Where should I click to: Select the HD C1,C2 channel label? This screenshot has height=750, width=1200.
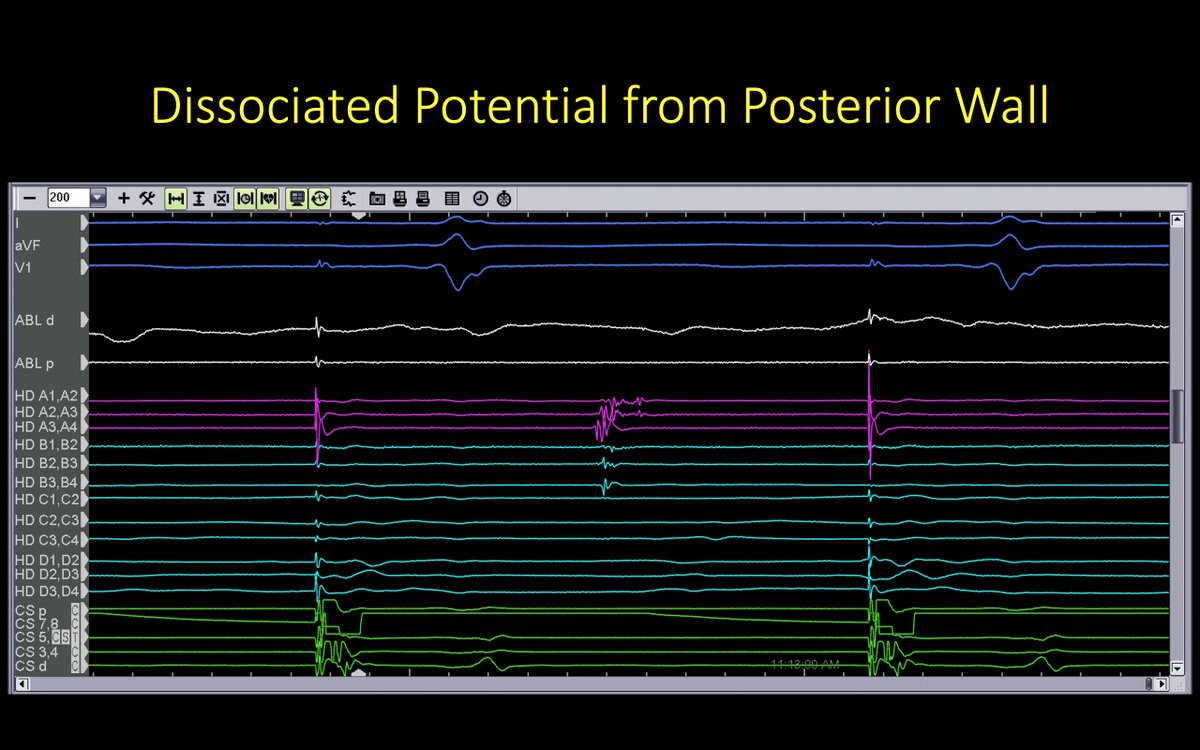(46, 498)
